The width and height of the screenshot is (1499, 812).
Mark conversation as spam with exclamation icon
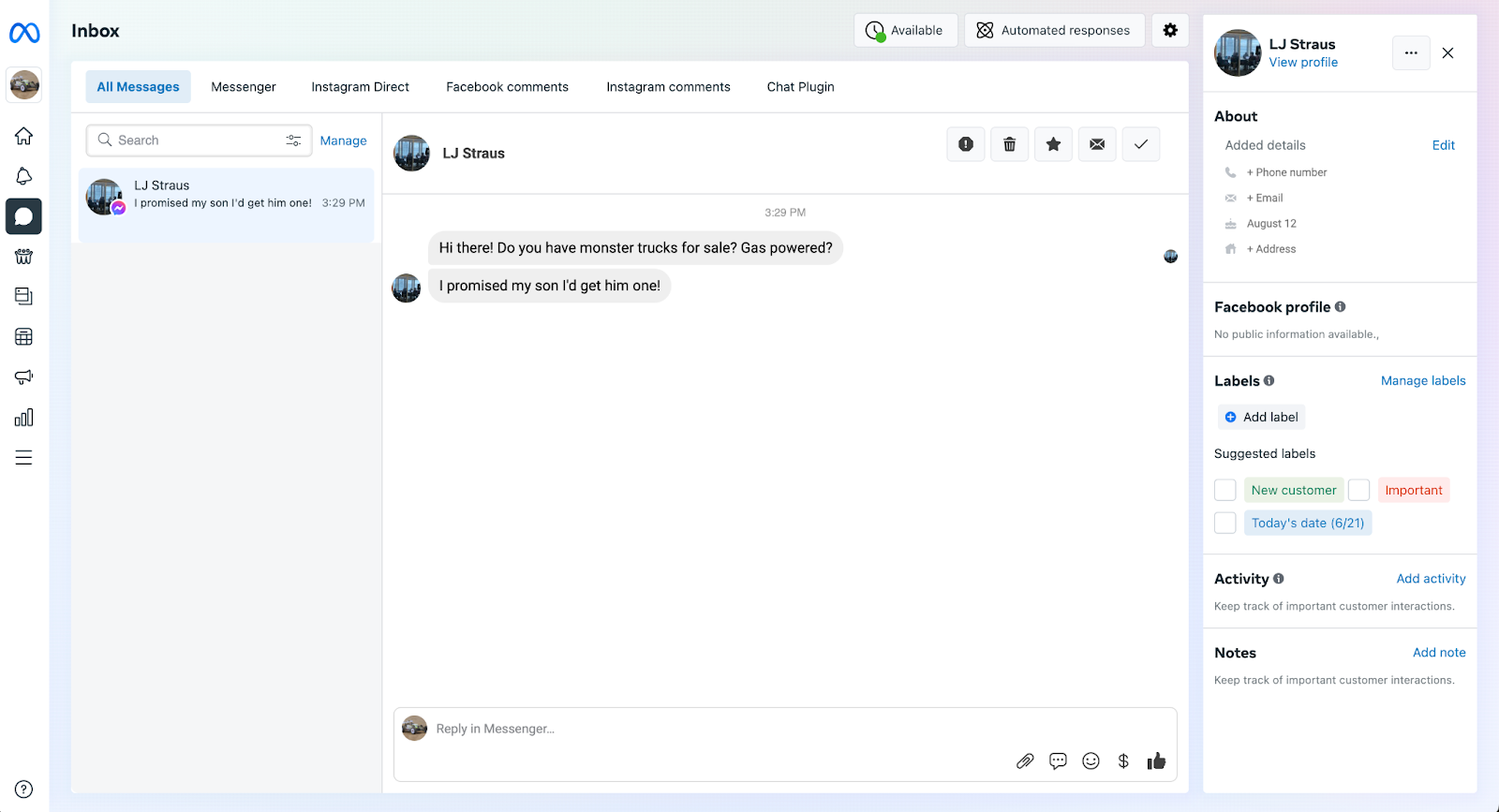click(966, 144)
